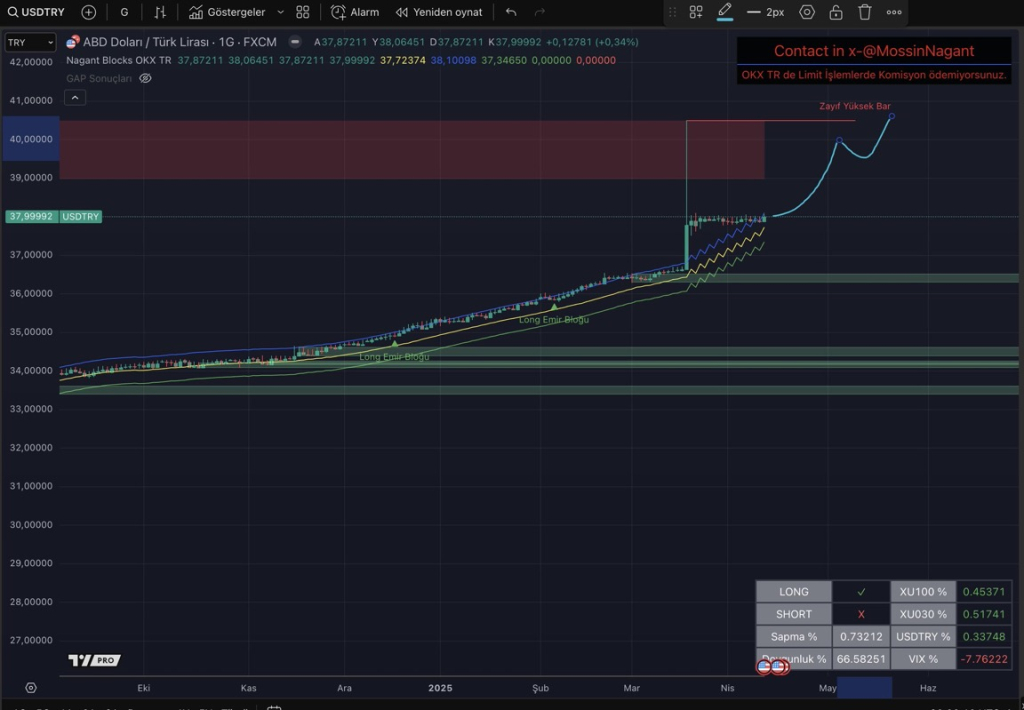1024x710 pixels.
Task: Open drawing settings hexagon icon
Action: [807, 12]
